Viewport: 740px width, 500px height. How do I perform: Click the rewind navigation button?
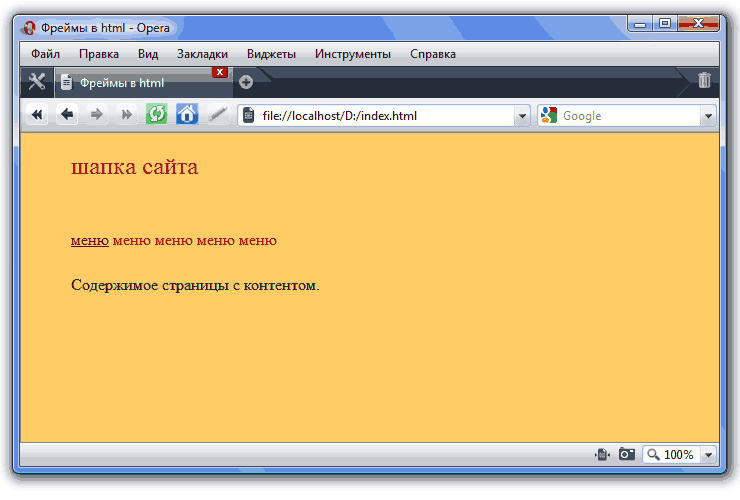click(37, 115)
